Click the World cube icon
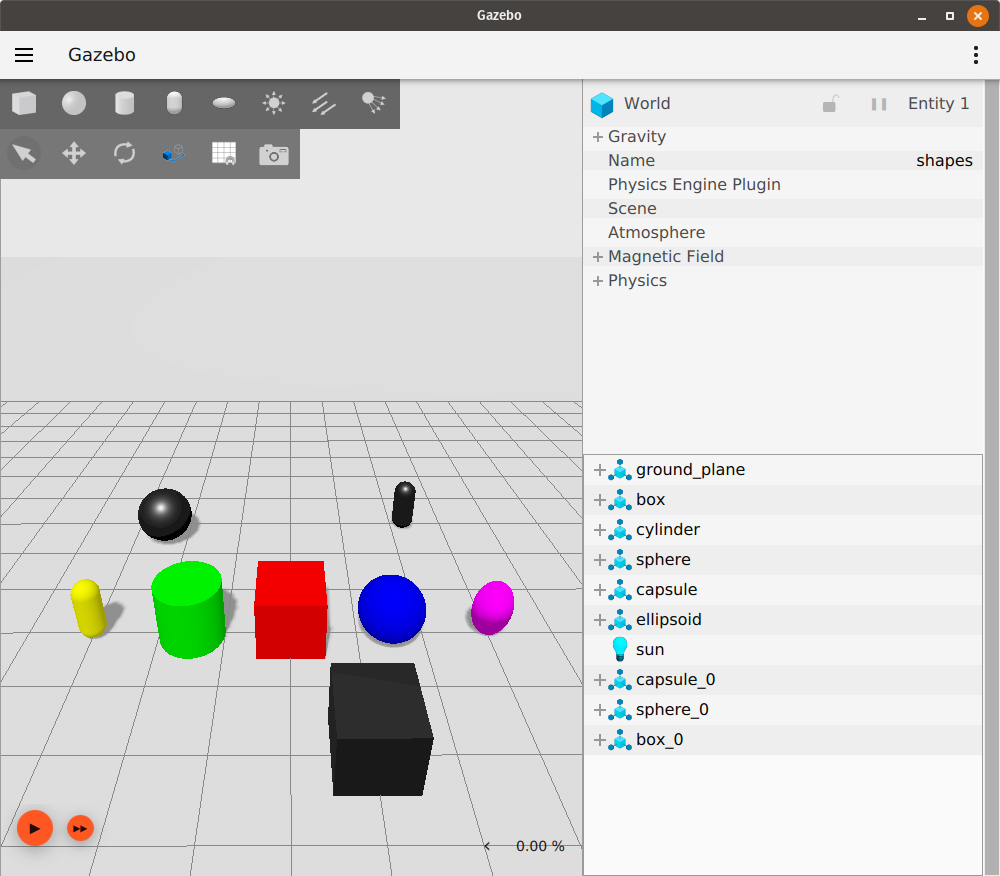The width and height of the screenshot is (1000, 876). click(x=601, y=105)
